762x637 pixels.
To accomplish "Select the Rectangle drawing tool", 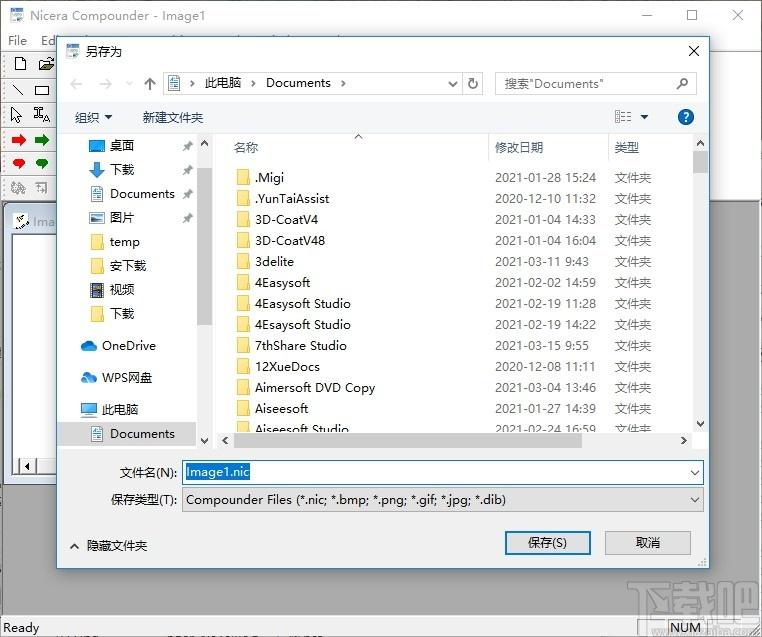I will (x=42, y=90).
